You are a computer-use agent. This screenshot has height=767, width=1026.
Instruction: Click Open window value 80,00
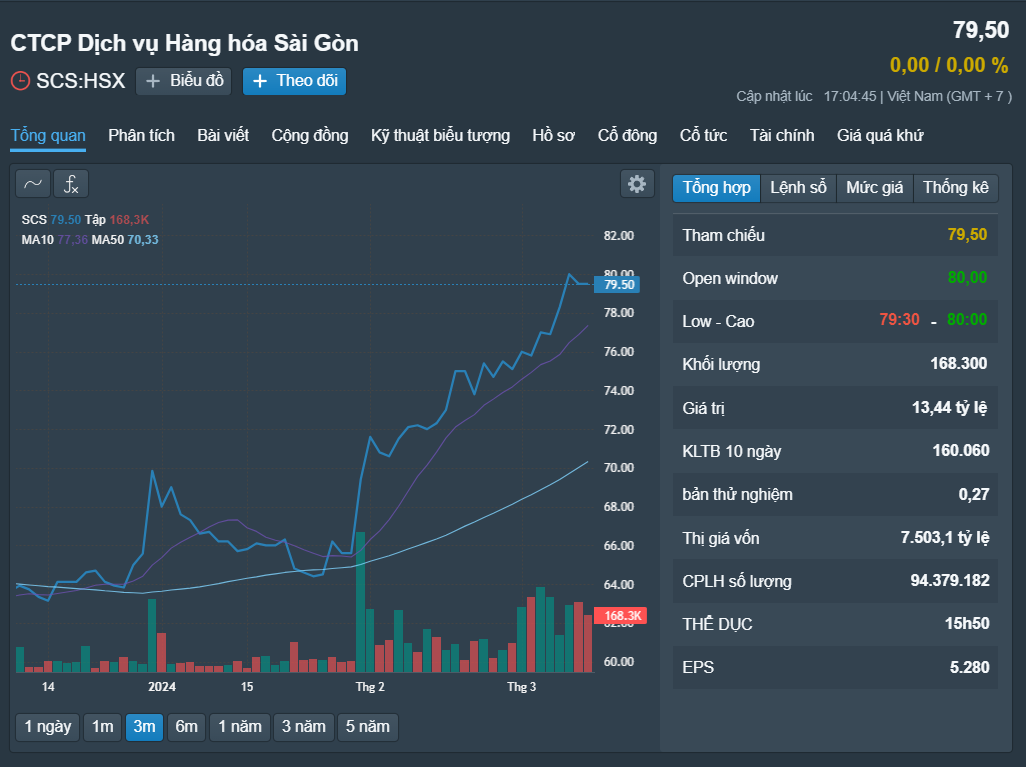[x=967, y=277]
